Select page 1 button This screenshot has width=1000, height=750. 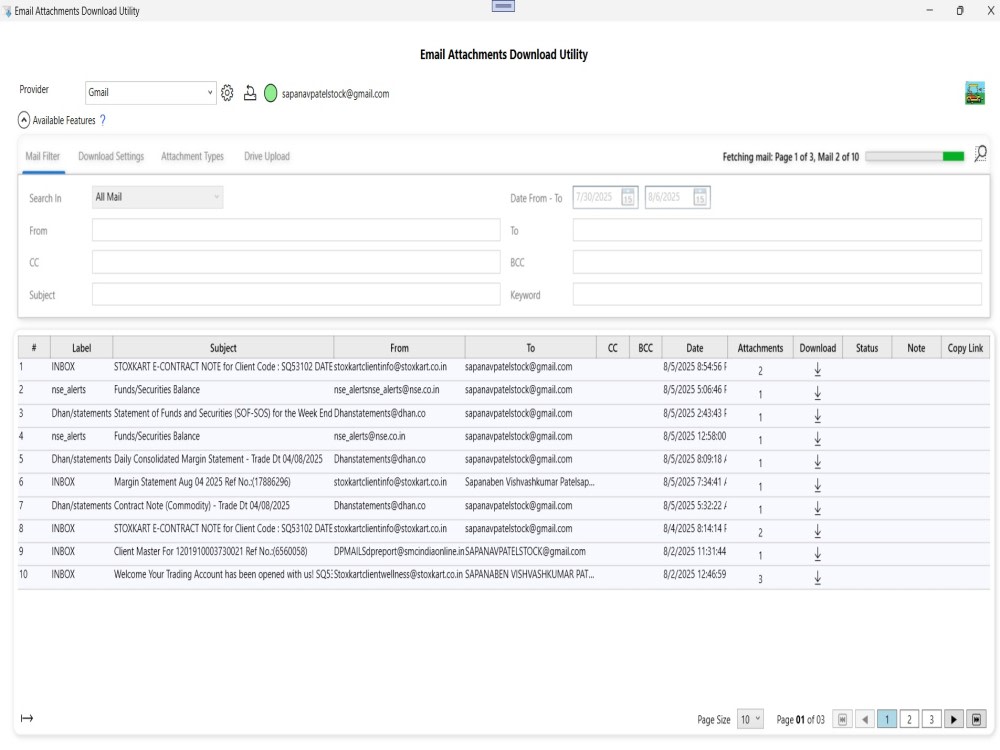click(886, 719)
